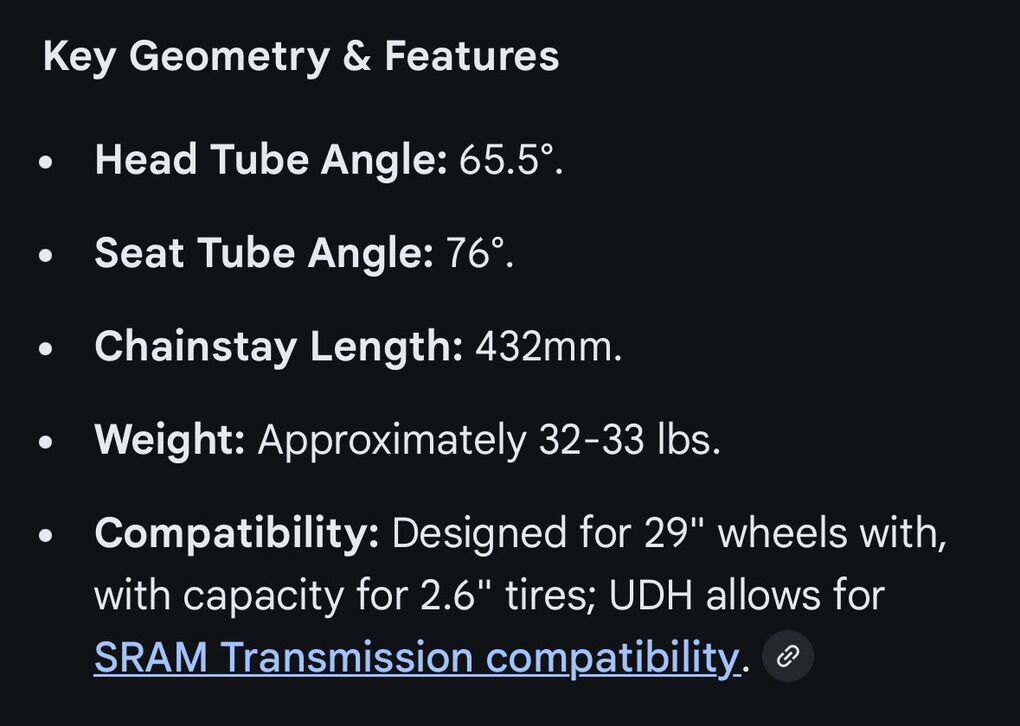1020x726 pixels.
Task: Click the 65.5° head angle value
Action: (511, 160)
